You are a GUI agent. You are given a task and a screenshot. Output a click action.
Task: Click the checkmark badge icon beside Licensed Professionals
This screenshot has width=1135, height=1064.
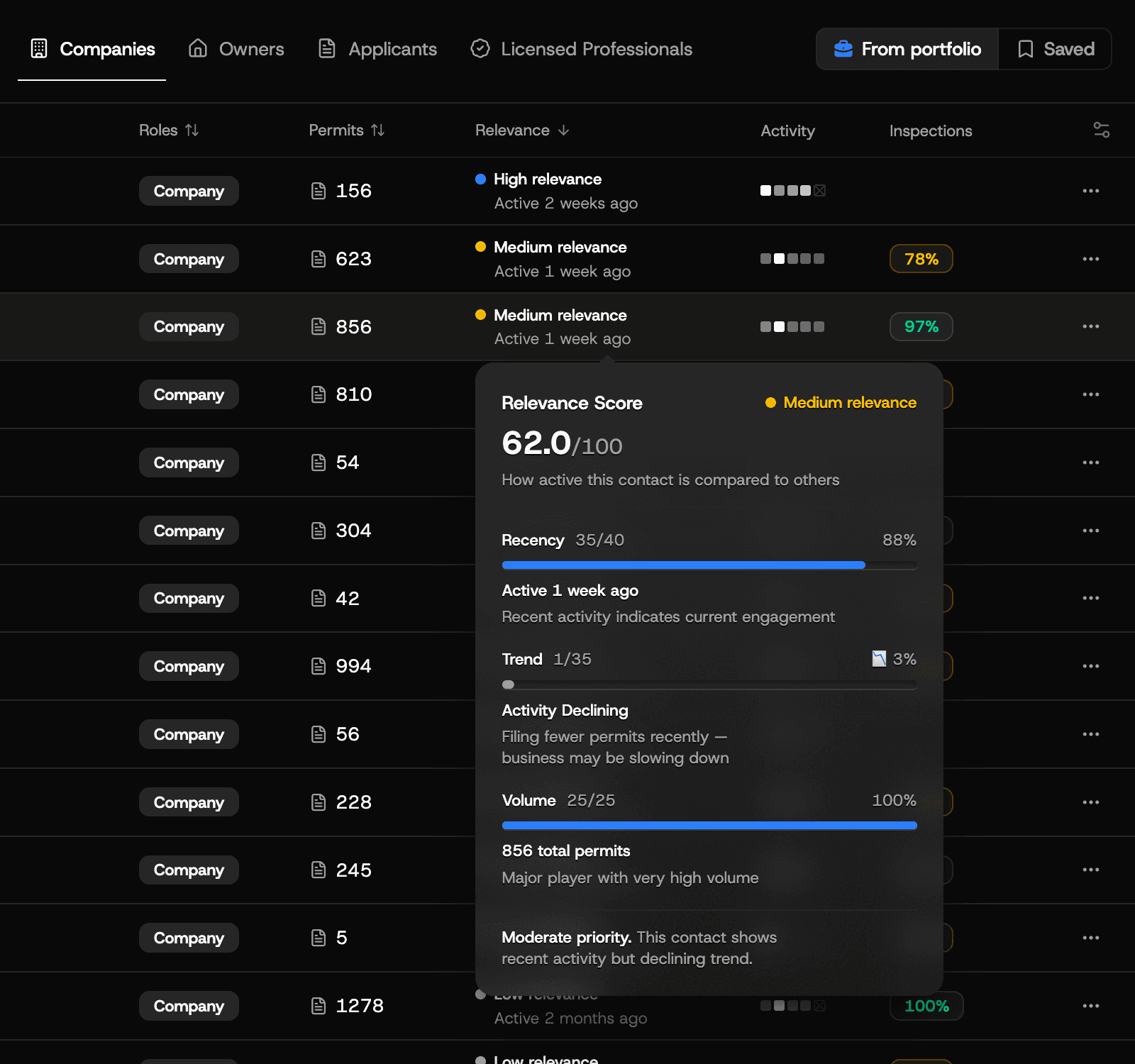point(480,48)
